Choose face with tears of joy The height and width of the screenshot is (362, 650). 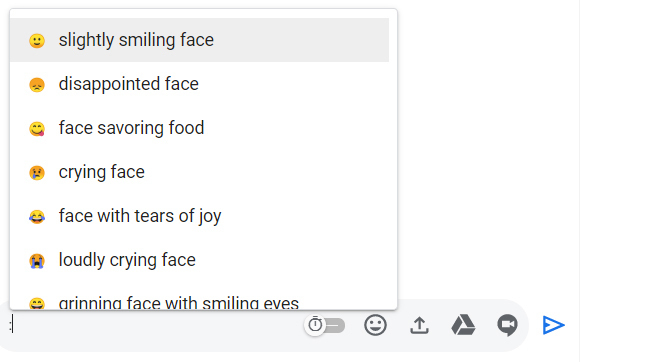(199, 216)
